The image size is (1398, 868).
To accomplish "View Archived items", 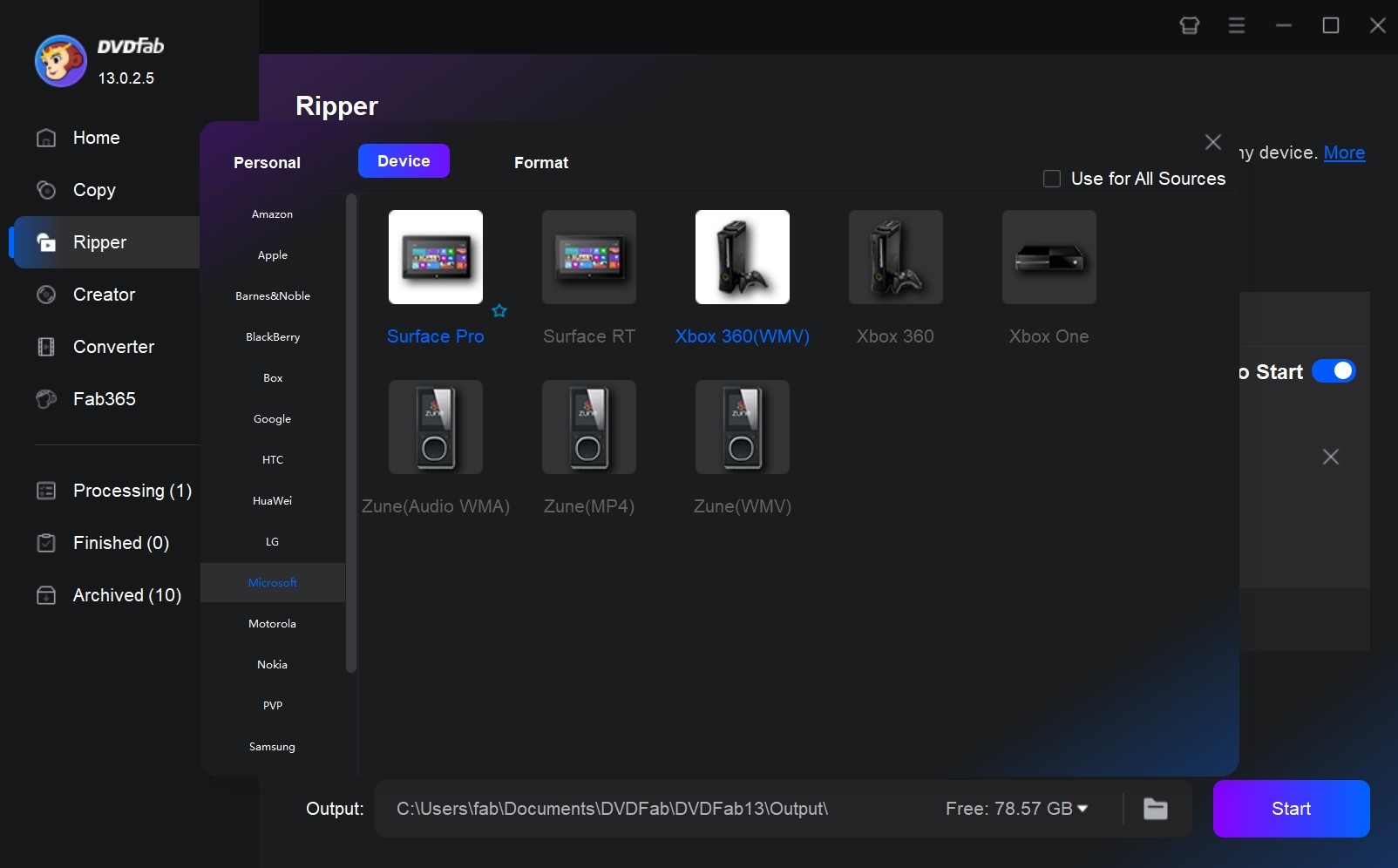I will click(x=126, y=595).
